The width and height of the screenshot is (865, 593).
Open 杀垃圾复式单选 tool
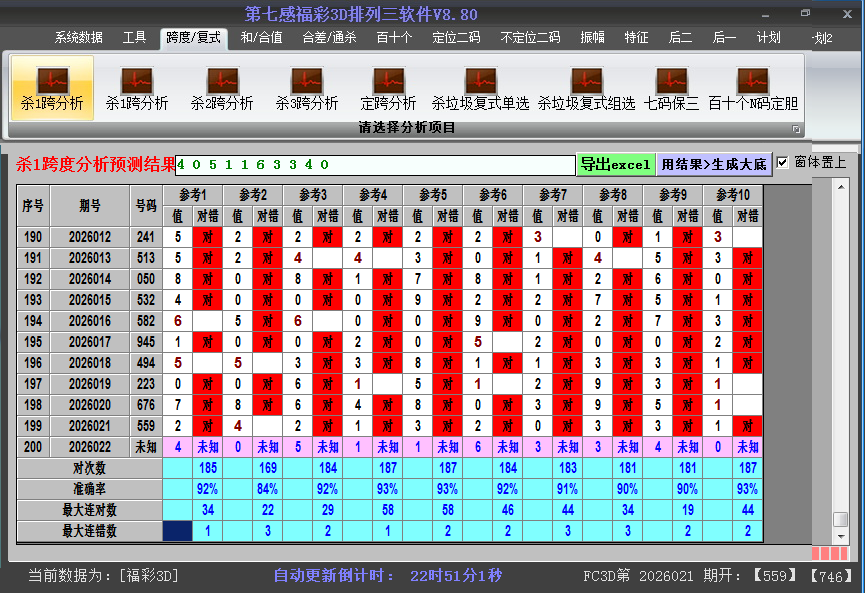coord(481,88)
